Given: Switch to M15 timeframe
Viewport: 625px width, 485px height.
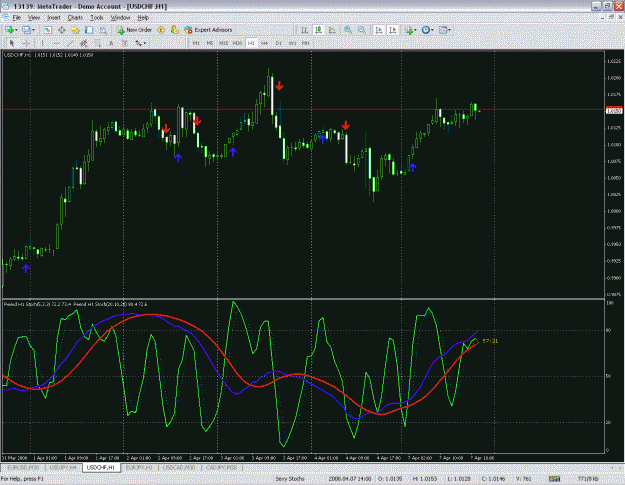Looking at the screenshot, I should tap(224, 43).
